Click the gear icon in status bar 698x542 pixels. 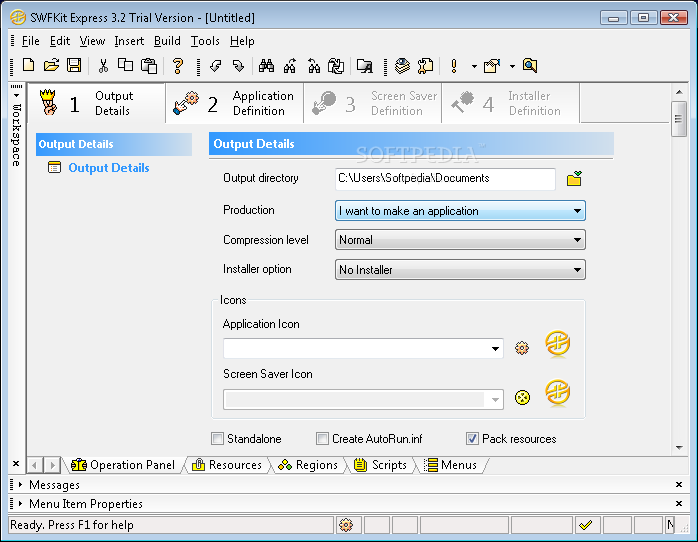click(346, 525)
